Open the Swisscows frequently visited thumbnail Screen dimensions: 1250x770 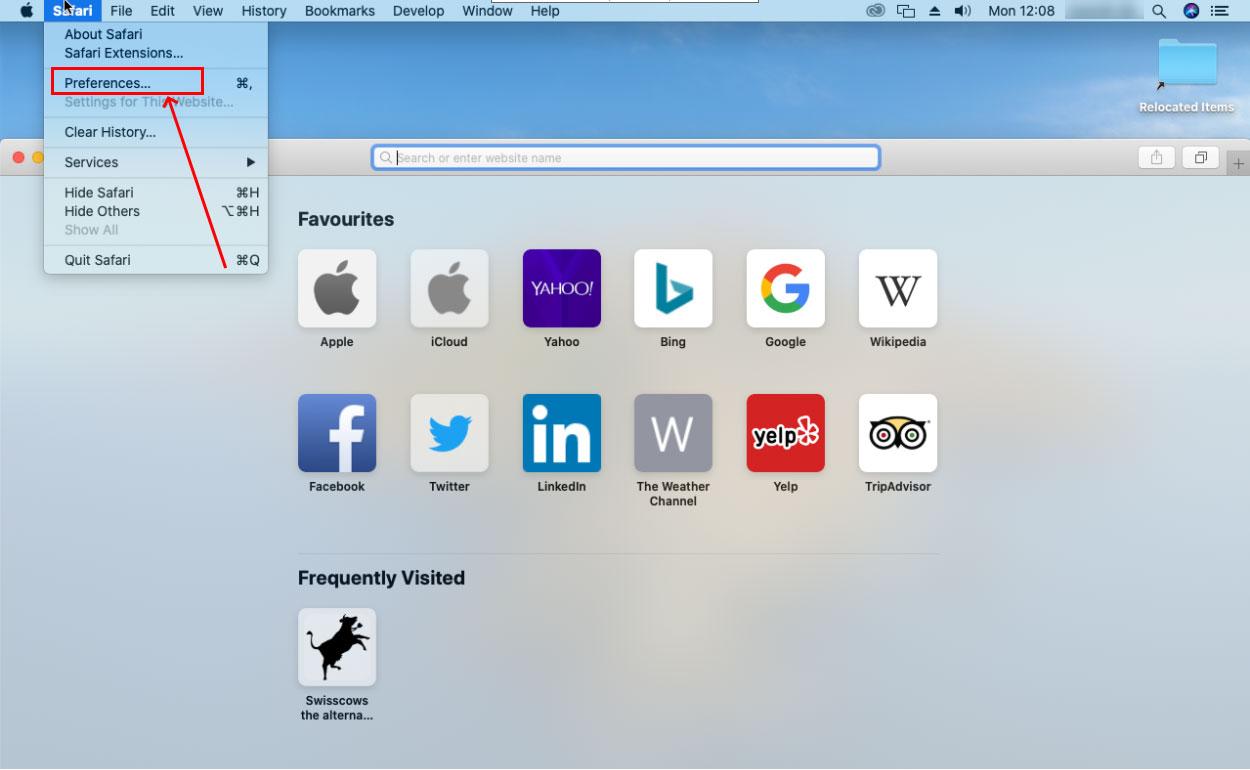[x=337, y=647]
